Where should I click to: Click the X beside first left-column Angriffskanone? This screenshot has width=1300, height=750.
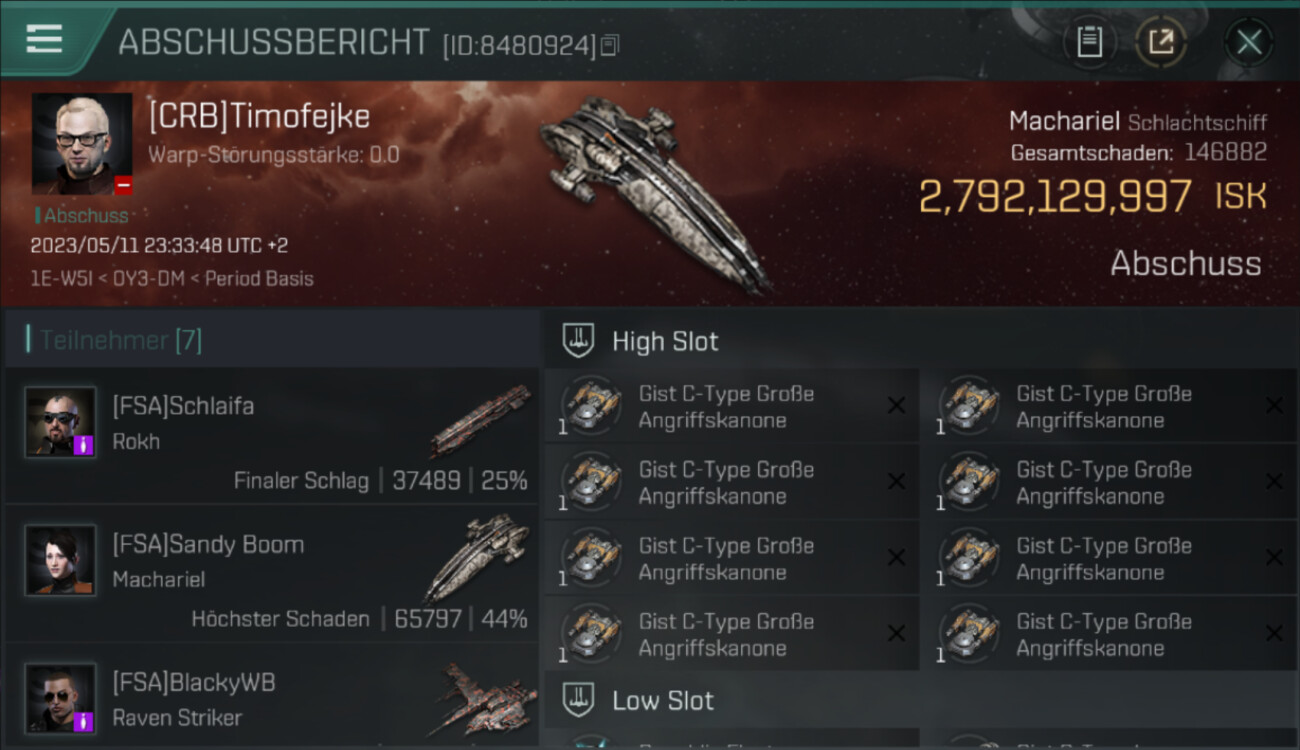[x=896, y=406]
